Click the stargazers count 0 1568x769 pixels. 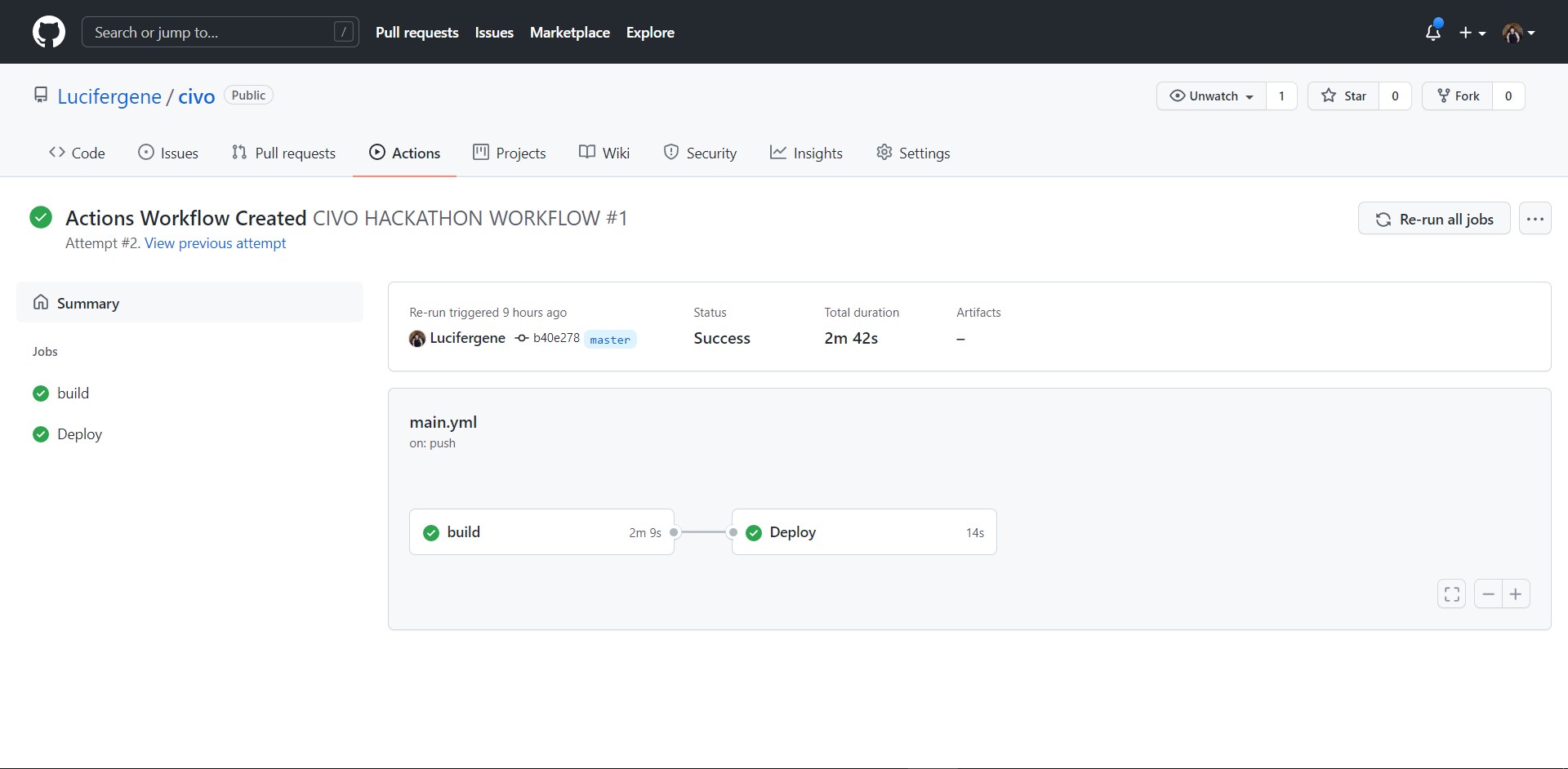click(1395, 96)
